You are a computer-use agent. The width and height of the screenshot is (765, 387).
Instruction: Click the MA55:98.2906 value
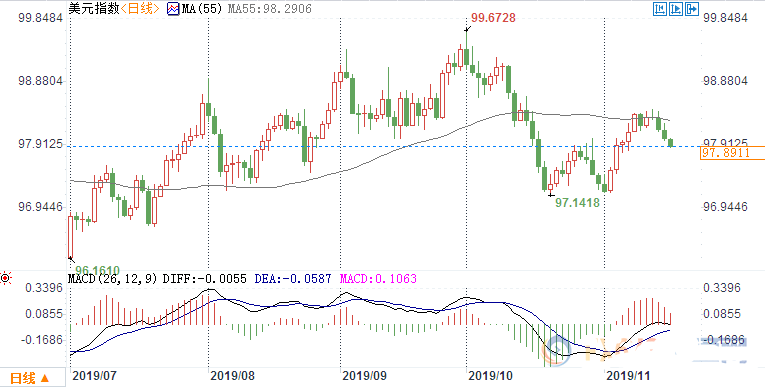269,9
